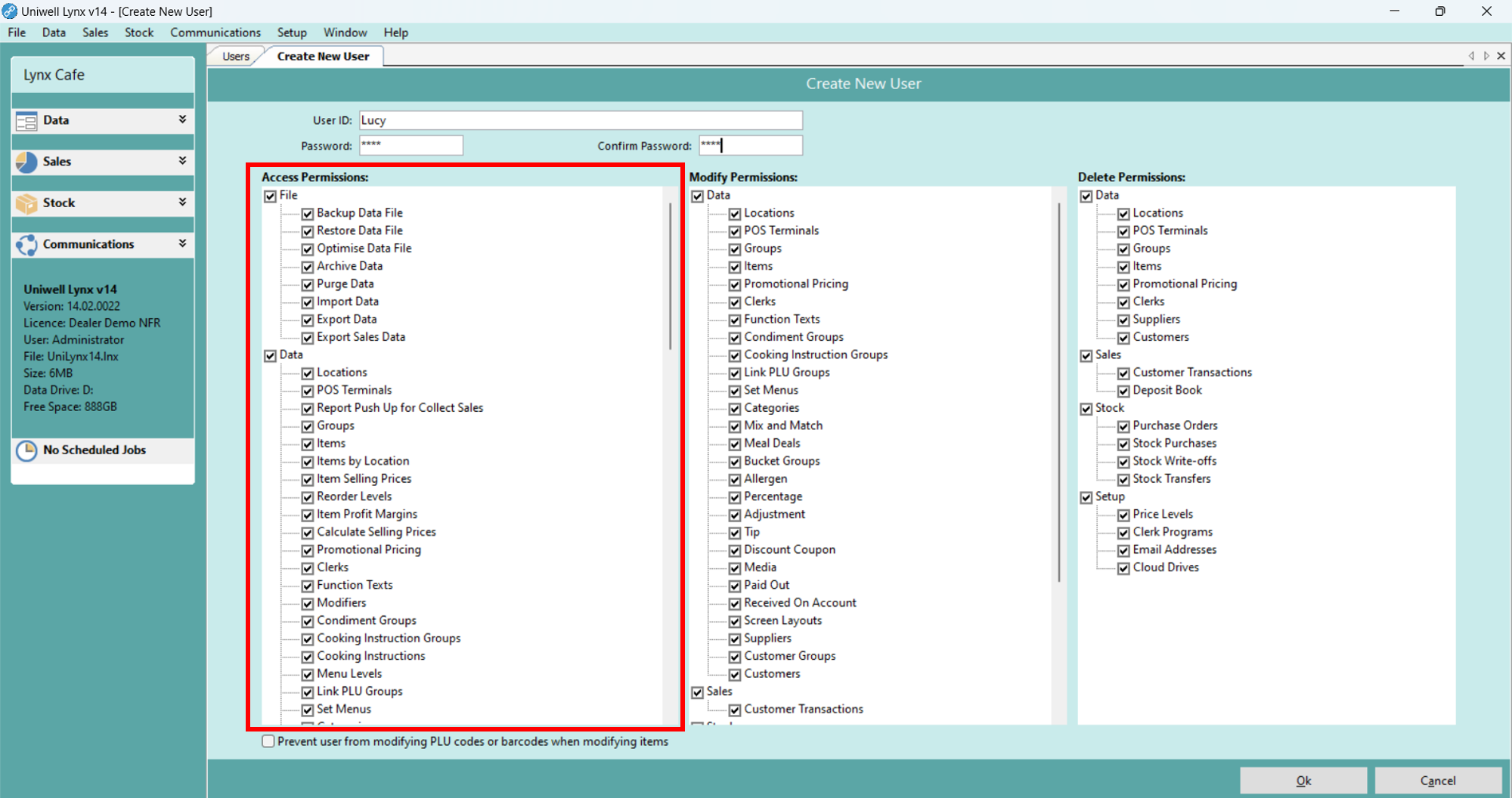Image resolution: width=1512 pixels, height=798 pixels.
Task: Uncheck Discount Coupon modify permission
Action: click(x=735, y=550)
